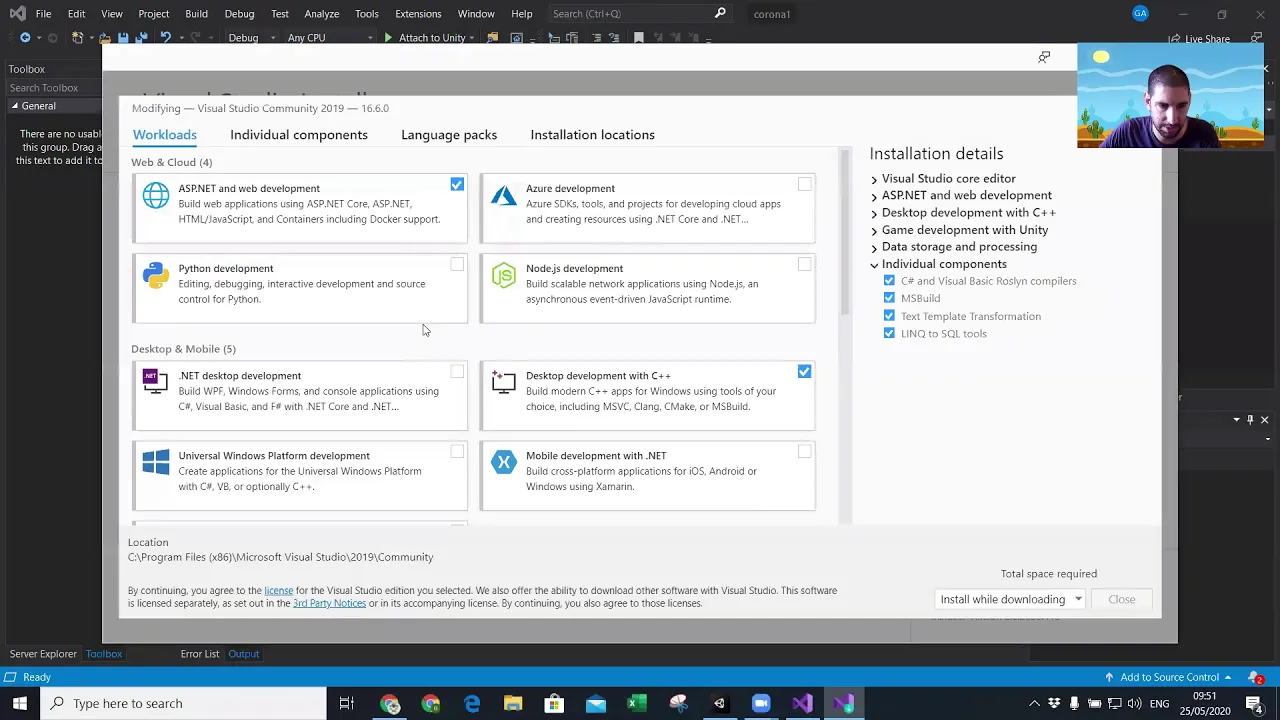
Task: Check the Node.js development workload
Action: [x=804, y=265]
